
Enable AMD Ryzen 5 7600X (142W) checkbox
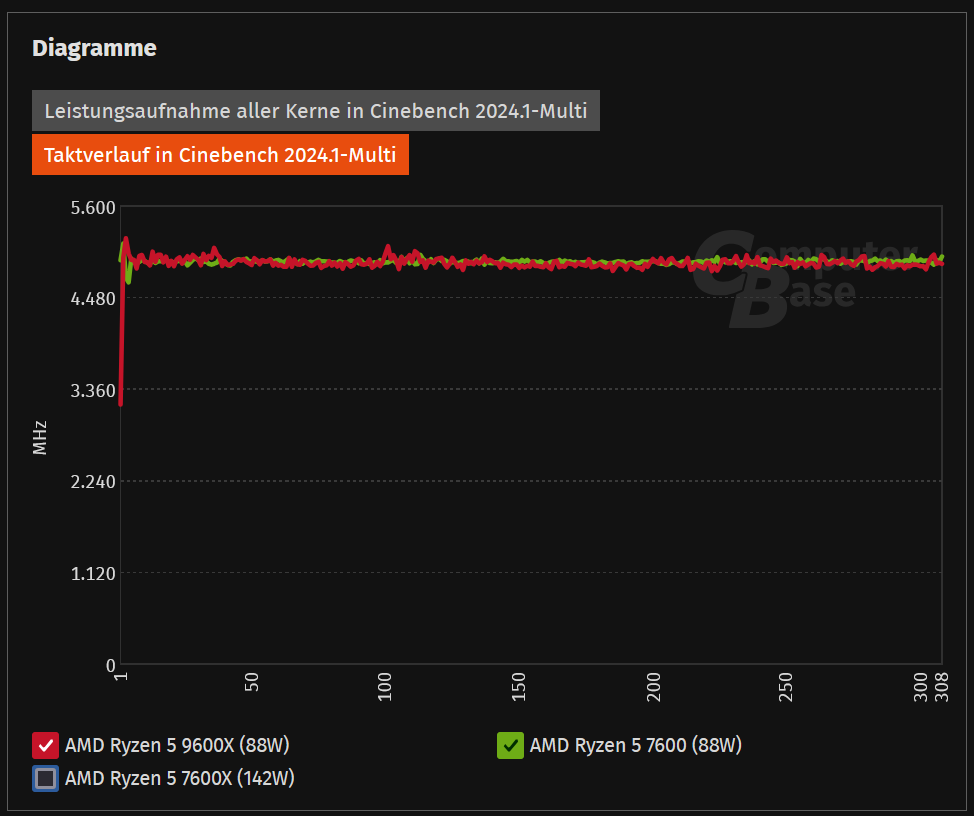tap(45, 778)
